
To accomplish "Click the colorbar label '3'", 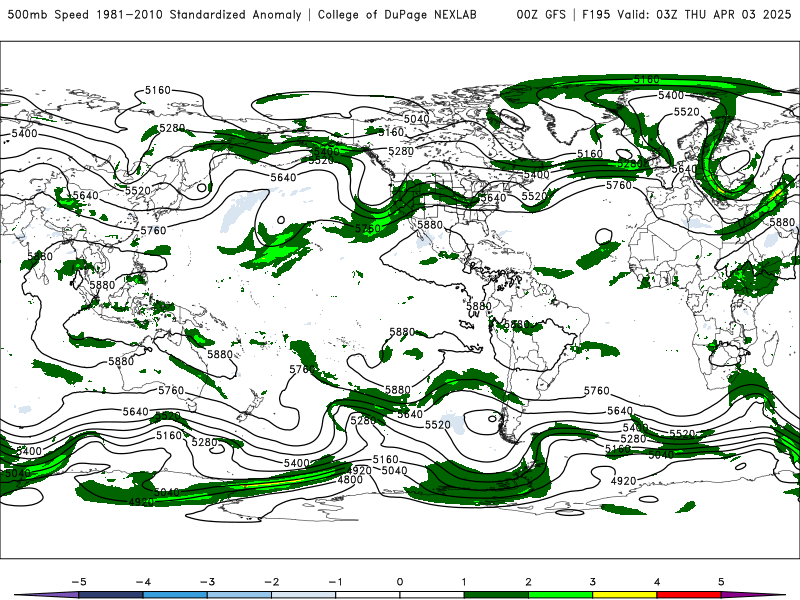I will click(592, 582).
